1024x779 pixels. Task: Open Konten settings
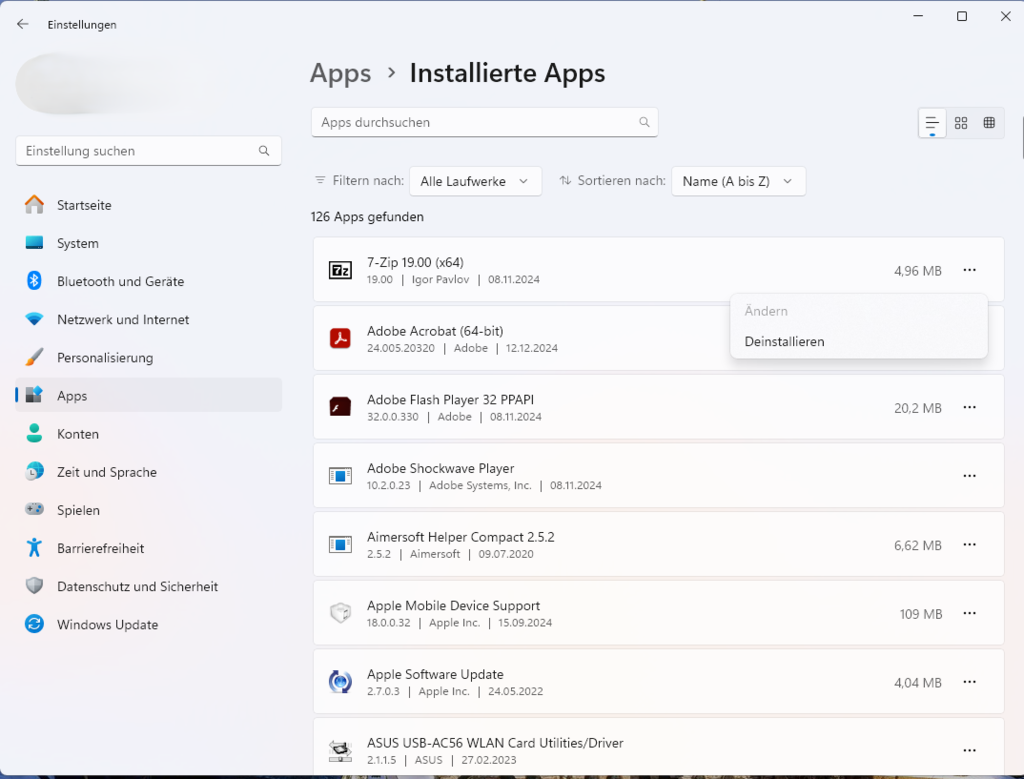pyautogui.click(x=149, y=434)
